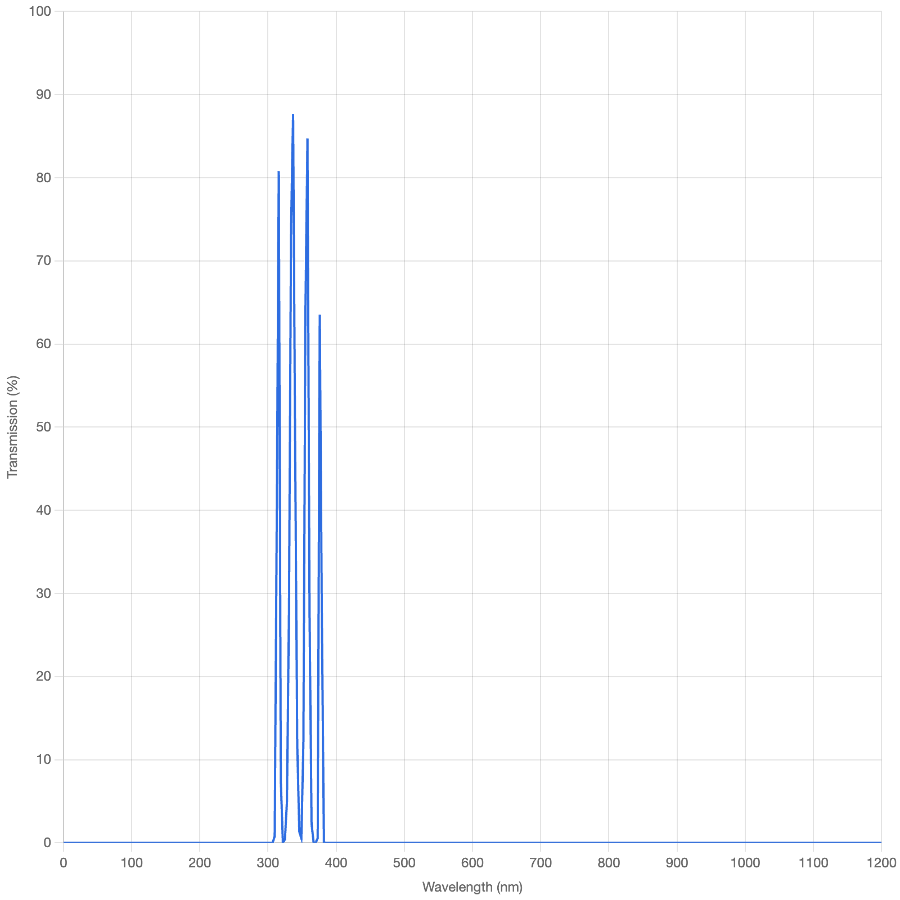Click the tallest peak of the blue spectrum curve
Screen dimensions: 900x900
pyautogui.click(x=293, y=116)
